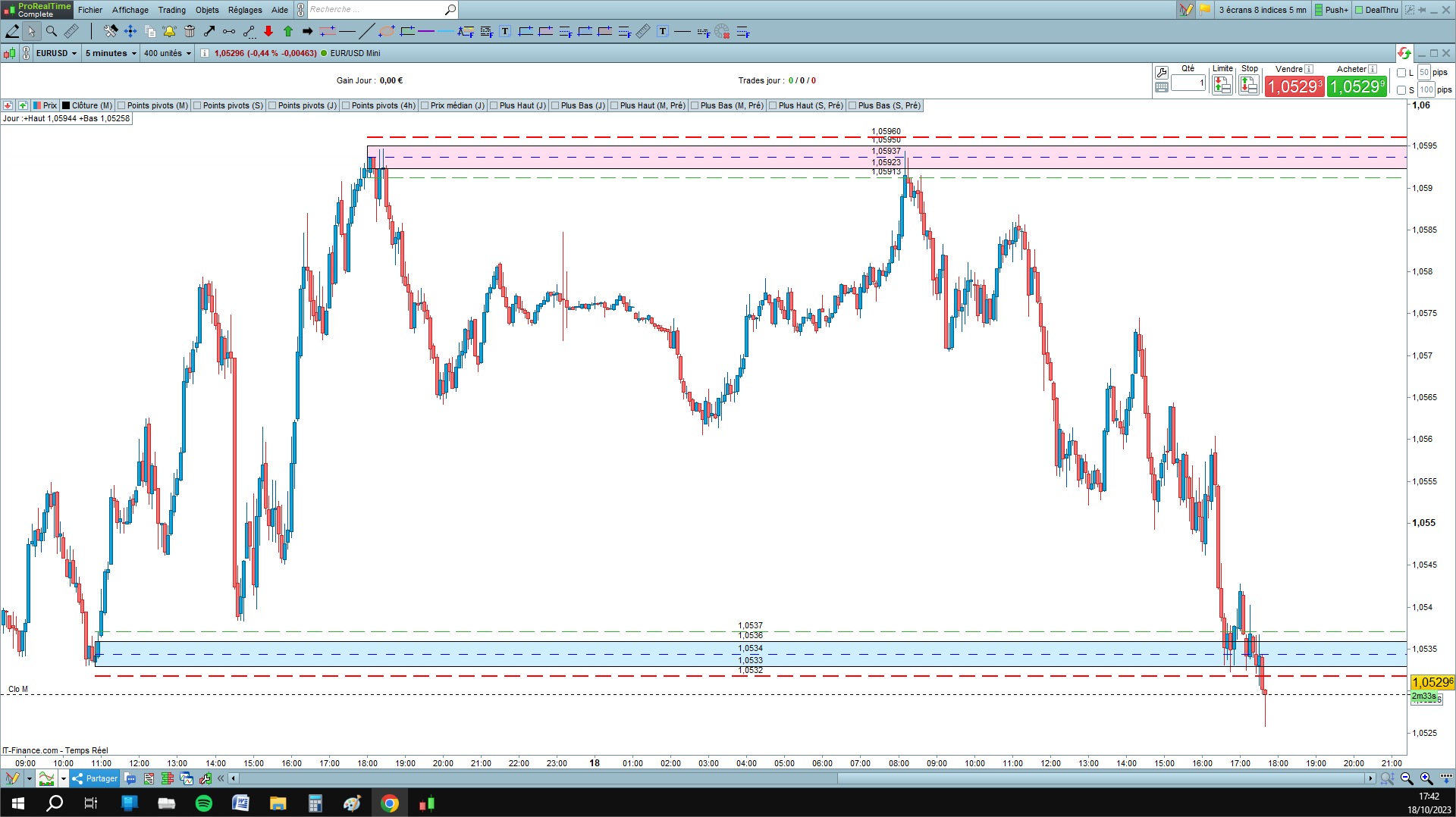This screenshot has width=1456, height=817.
Task: Check the L 50 pips limit checkbox
Action: (x=1401, y=73)
